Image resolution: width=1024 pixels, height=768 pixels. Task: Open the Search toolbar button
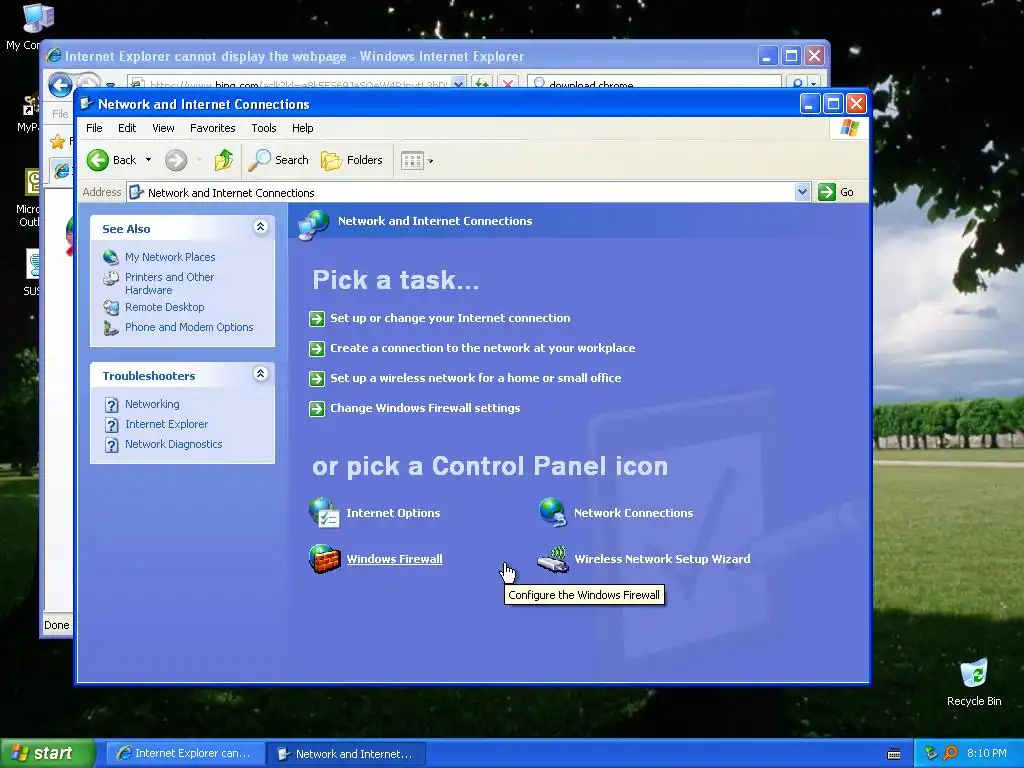278,160
